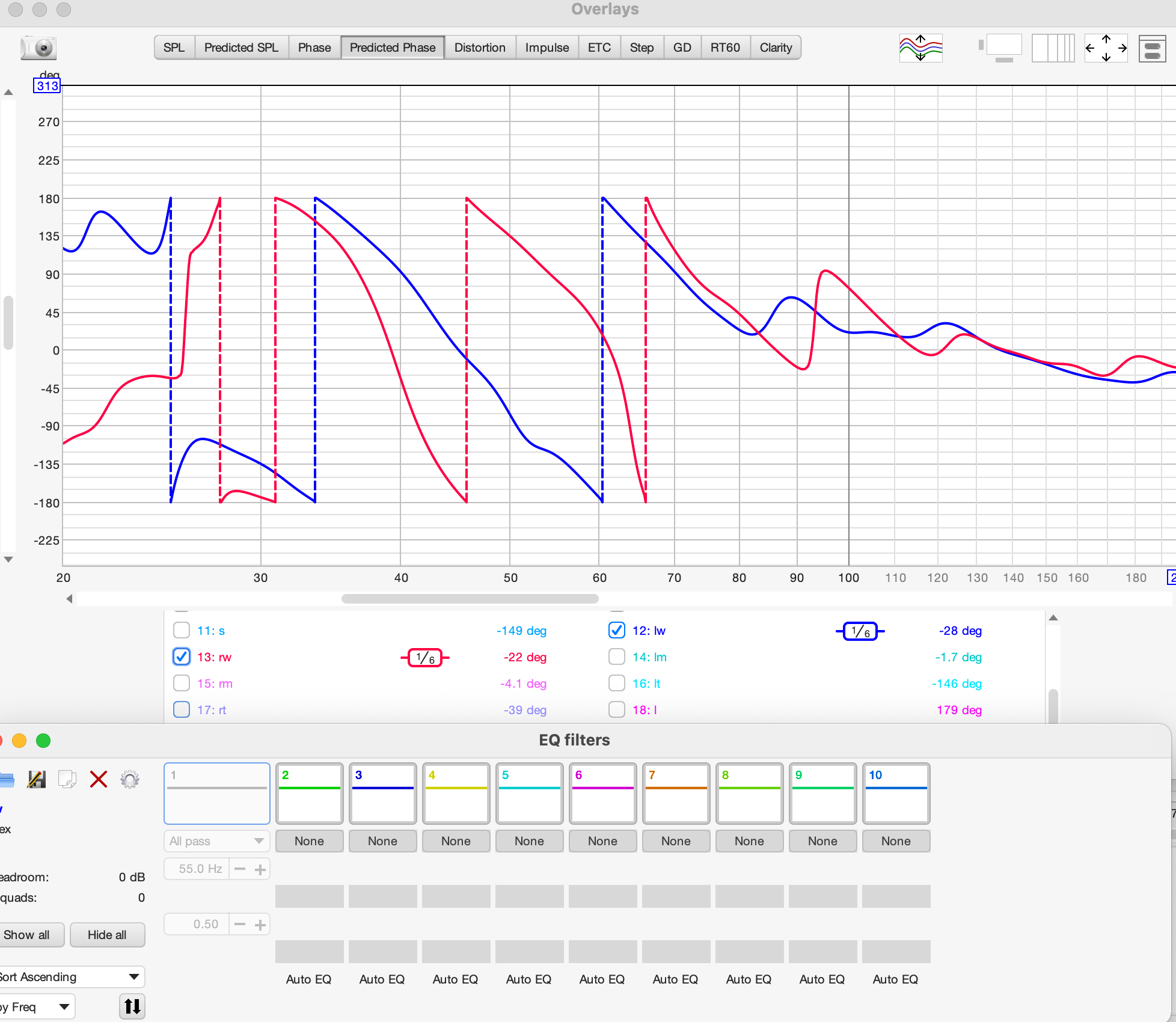Click the vertical graph scrollbar thumb

[8, 323]
